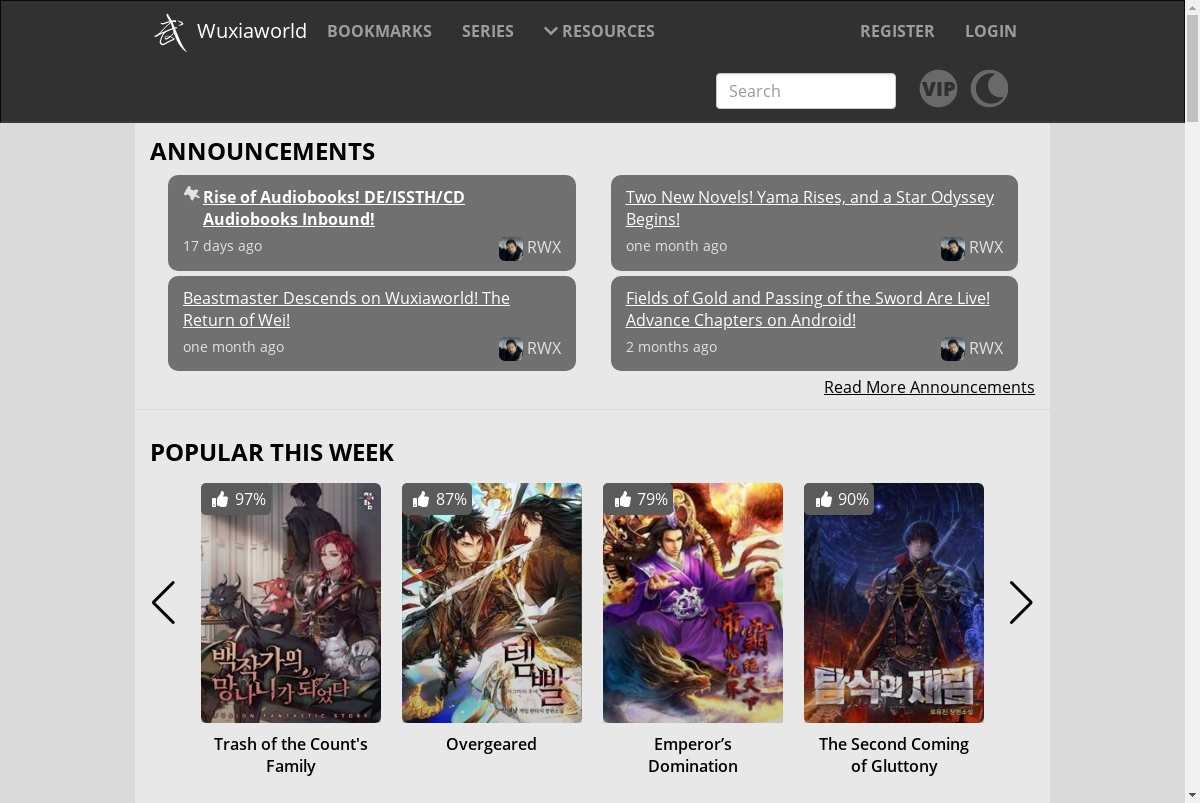Click the Overgeared title text
This screenshot has width=1200, height=803.
point(491,744)
